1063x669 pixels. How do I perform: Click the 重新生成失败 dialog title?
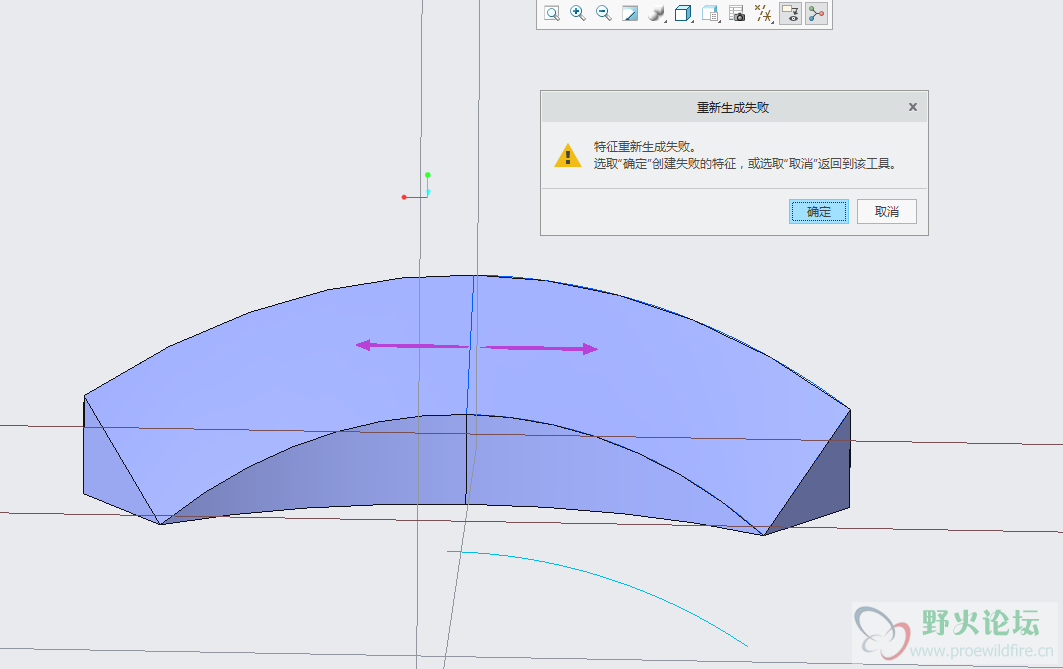coord(733,107)
